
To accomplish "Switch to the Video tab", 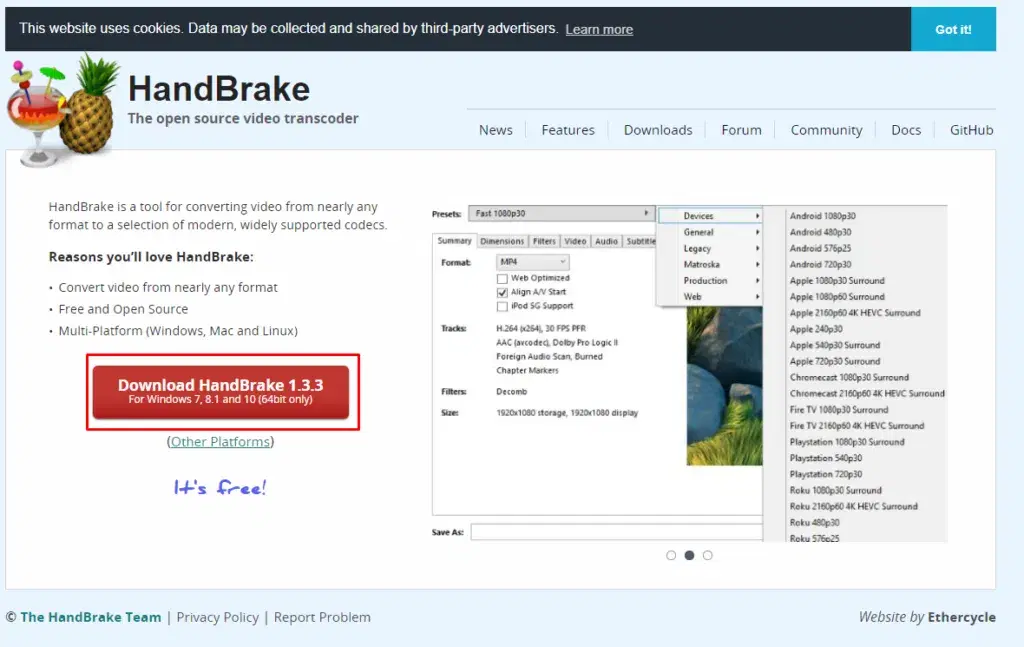I will pyautogui.click(x=575, y=241).
